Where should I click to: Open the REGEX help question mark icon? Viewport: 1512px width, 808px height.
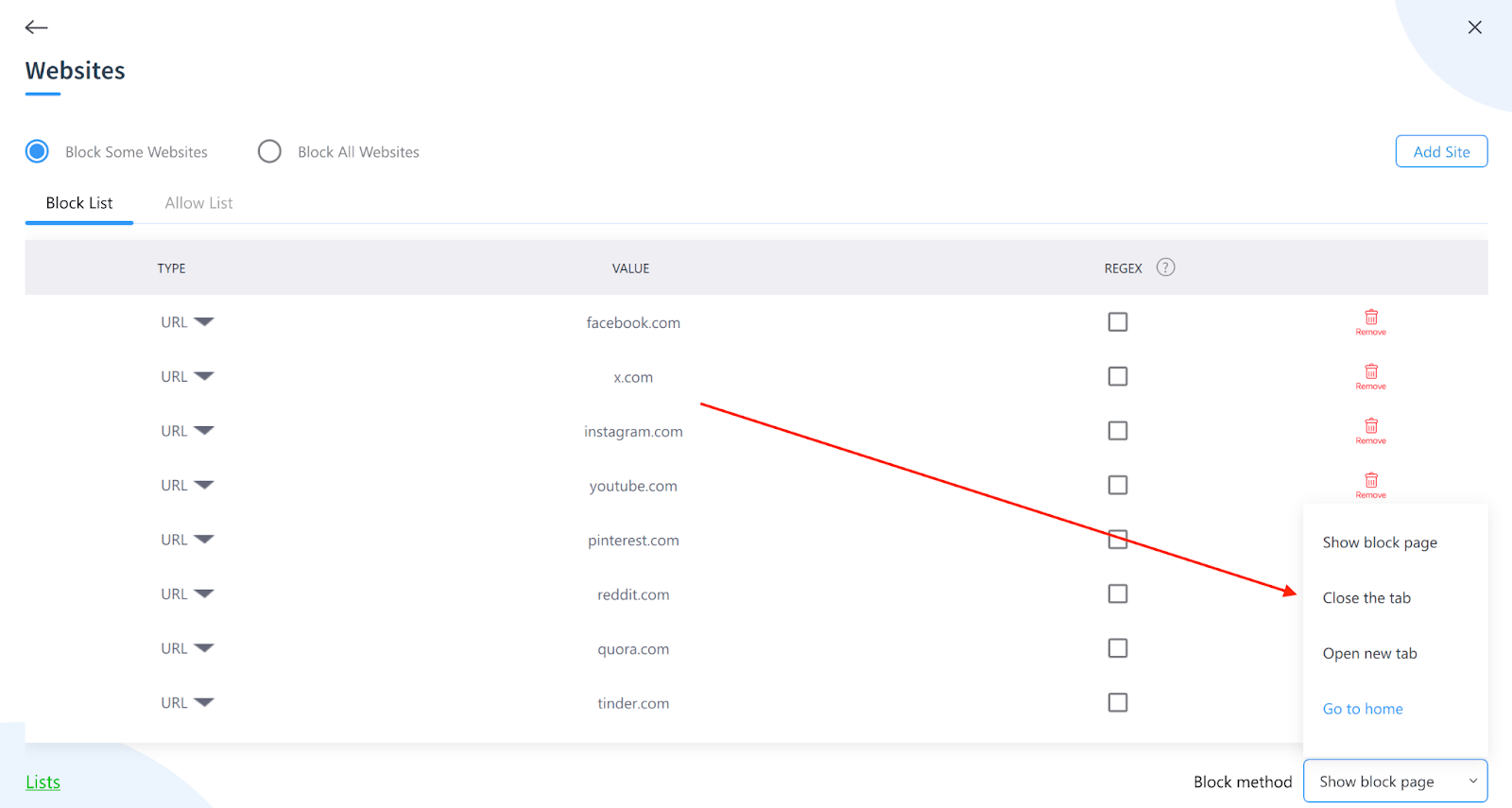(x=1166, y=267)
